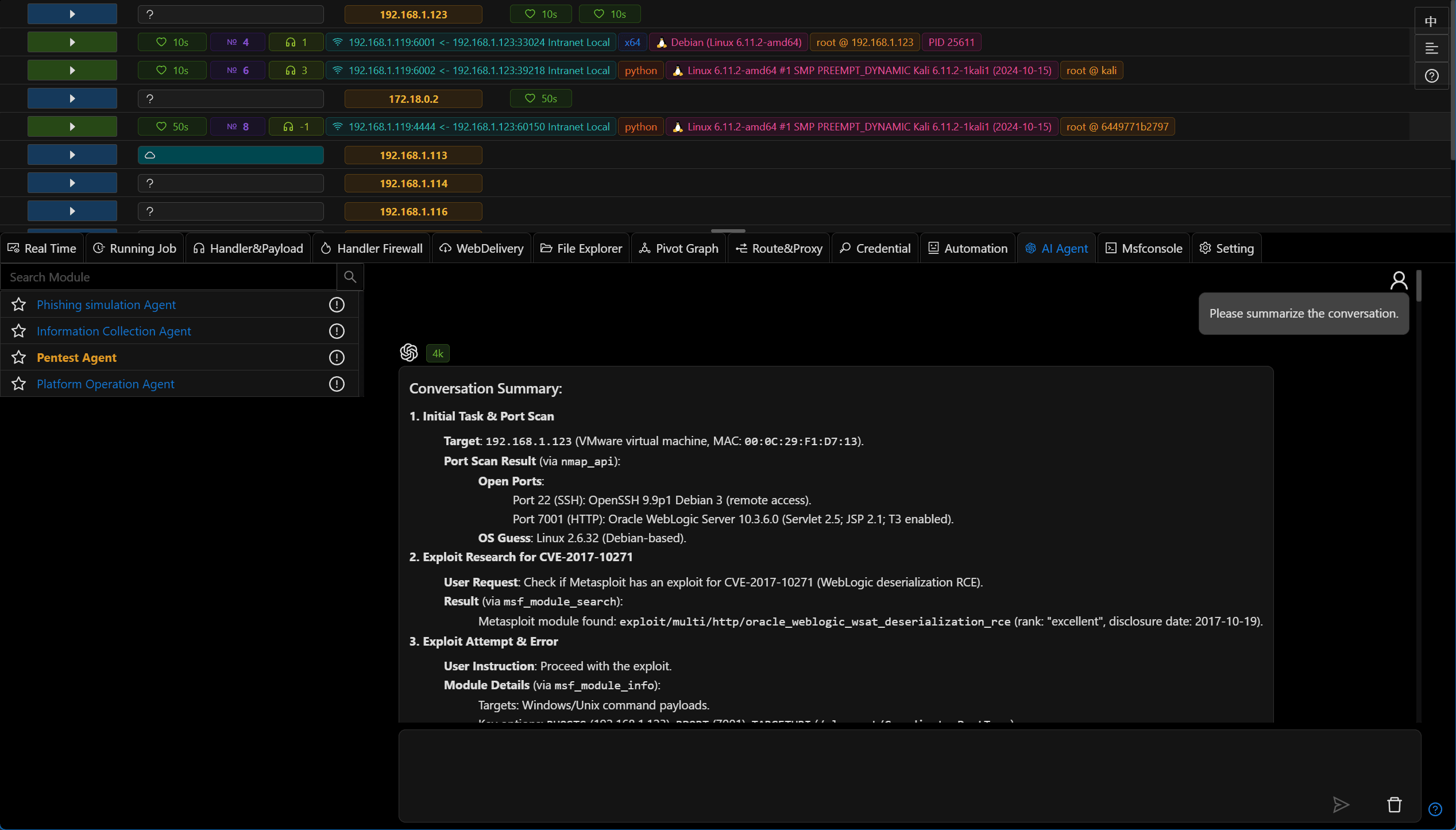Click the headphone handler tag showing -1
This screenshot has width=1456, height=830.
[x=296, y=126]
